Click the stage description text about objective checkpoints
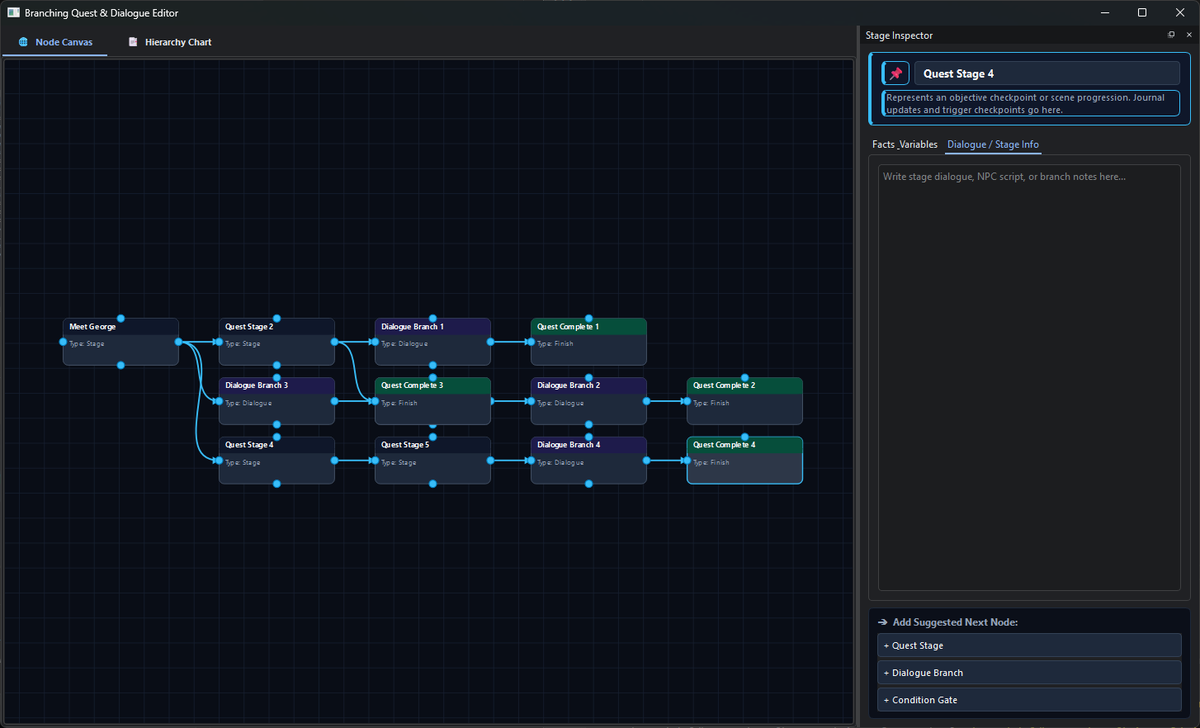This screenshot has width=1200, height=728. point(1031,104)
